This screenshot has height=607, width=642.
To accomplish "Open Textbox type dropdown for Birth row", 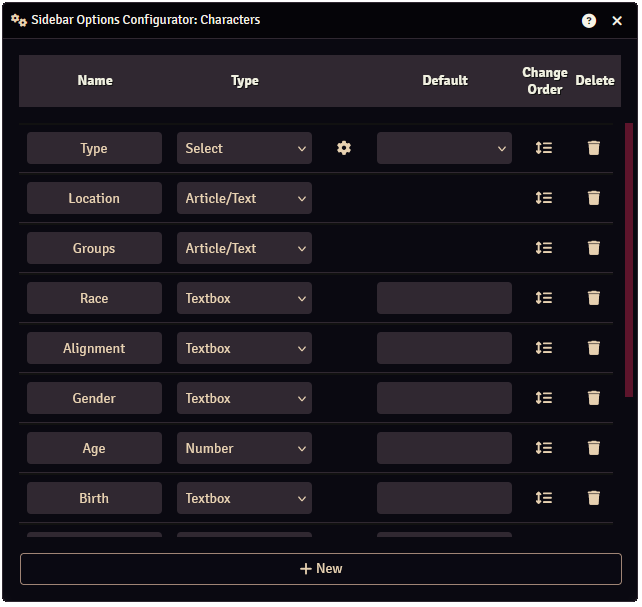I will point(244,498).
